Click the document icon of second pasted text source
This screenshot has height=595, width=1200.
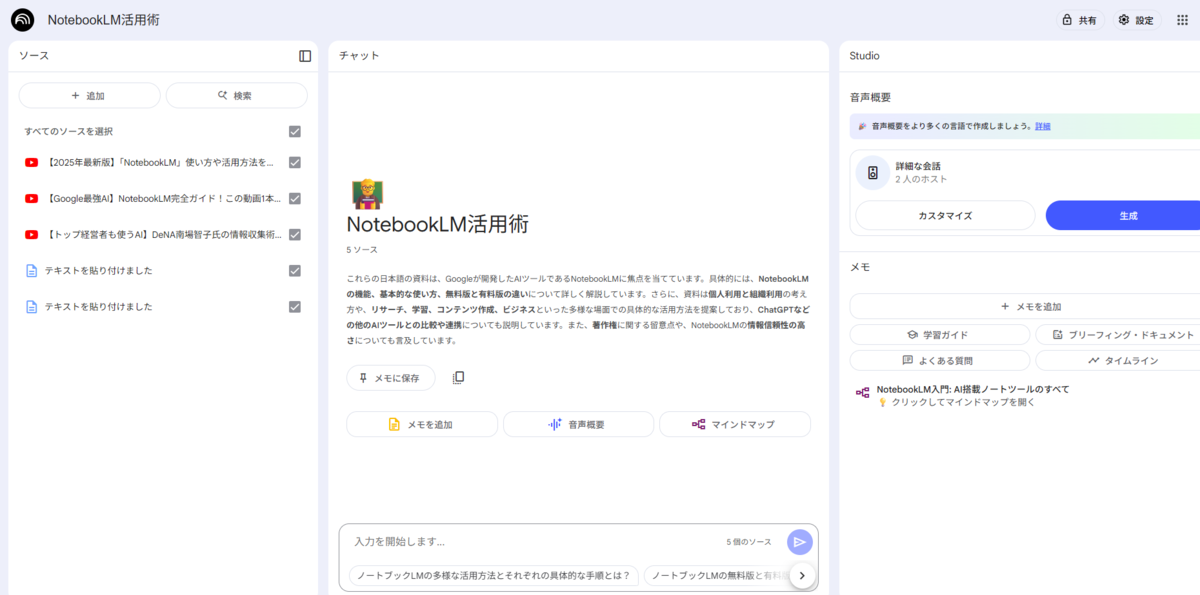32,306
